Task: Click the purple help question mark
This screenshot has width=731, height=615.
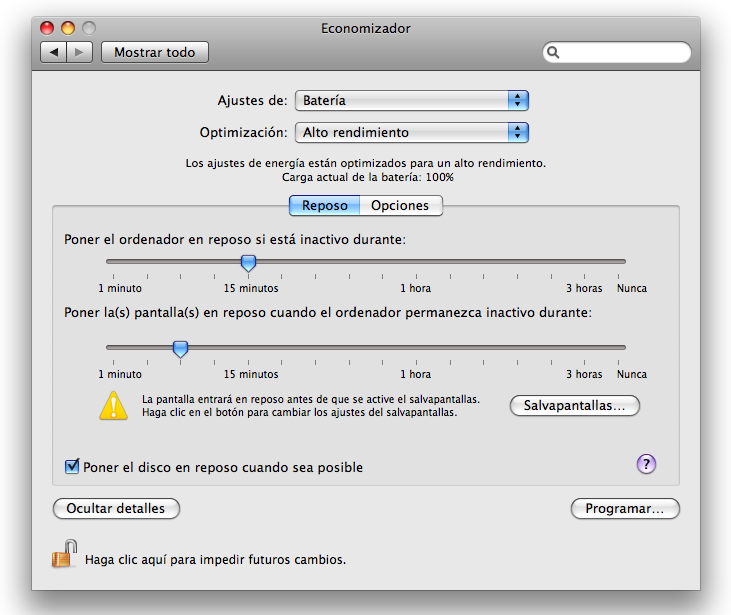Action: (x=646, y=463)
